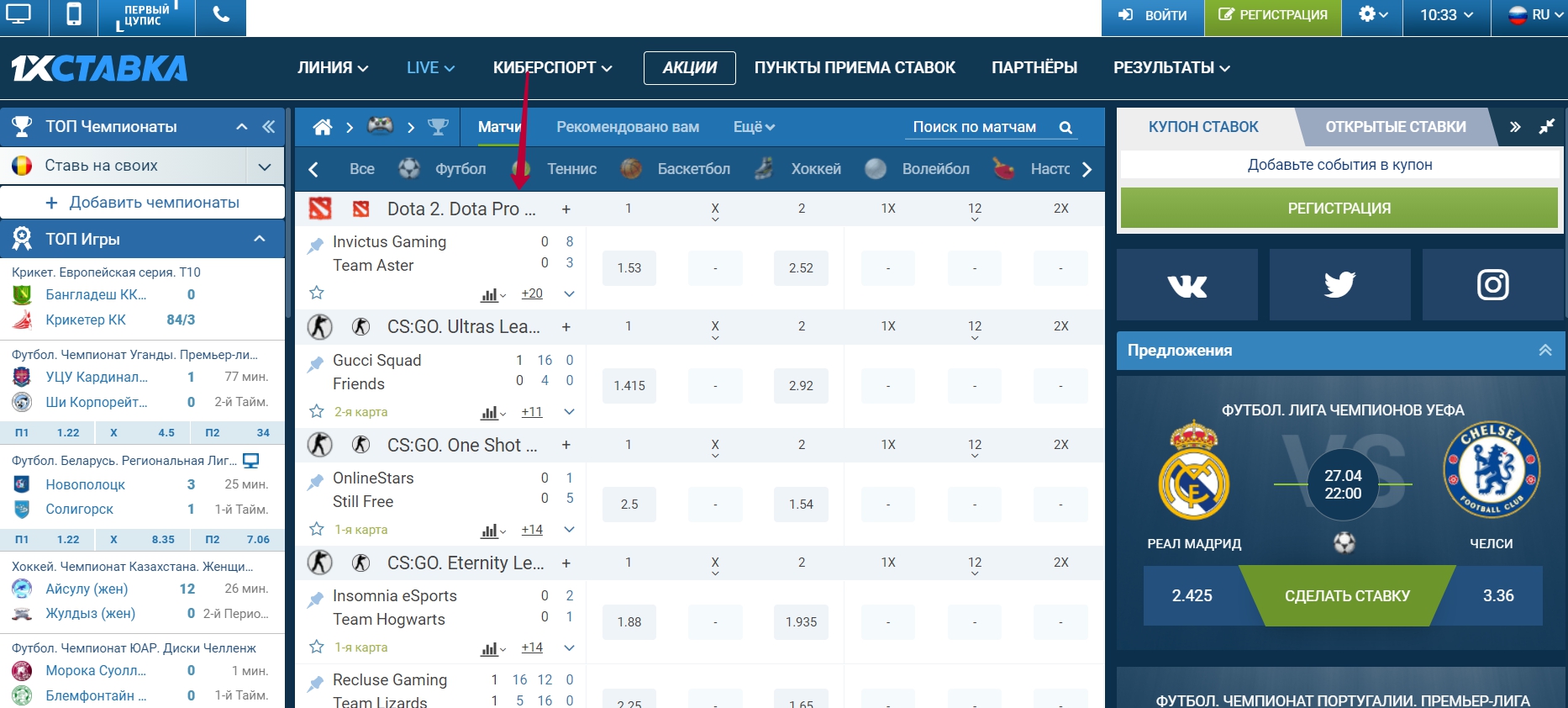The height and width of the screenshot is (708, 1568).
Task: Click the Поиск по матчам search field
Action: click(975, 127)
